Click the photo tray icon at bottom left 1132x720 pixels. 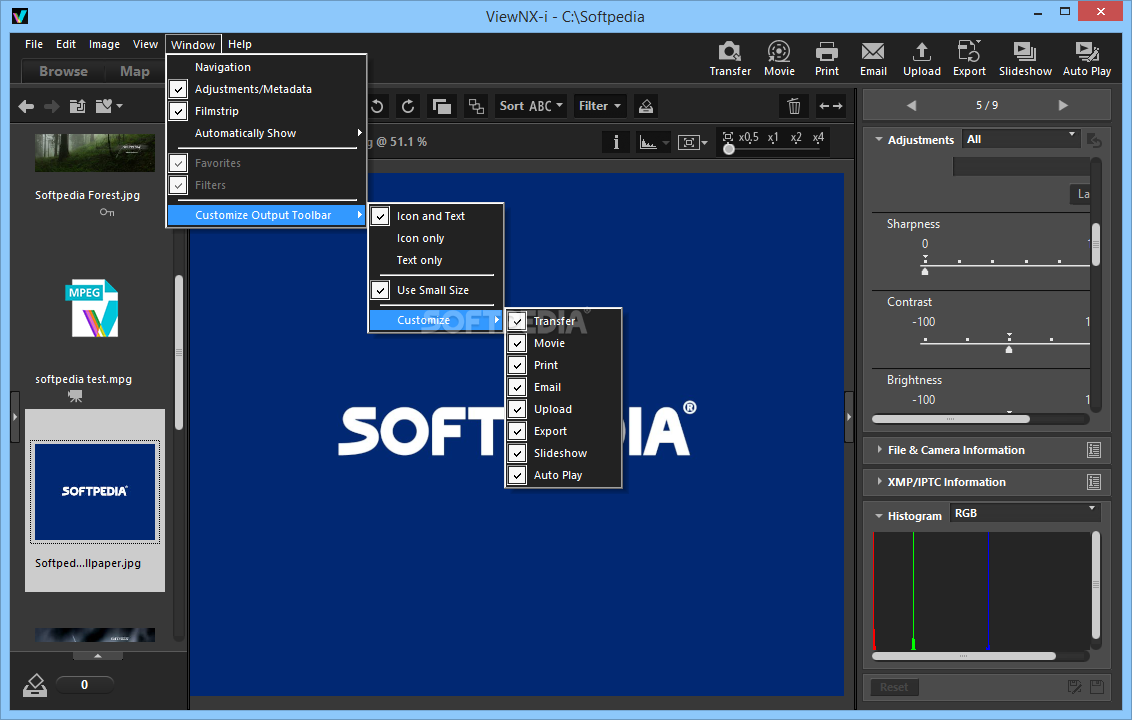click(35, 685)
